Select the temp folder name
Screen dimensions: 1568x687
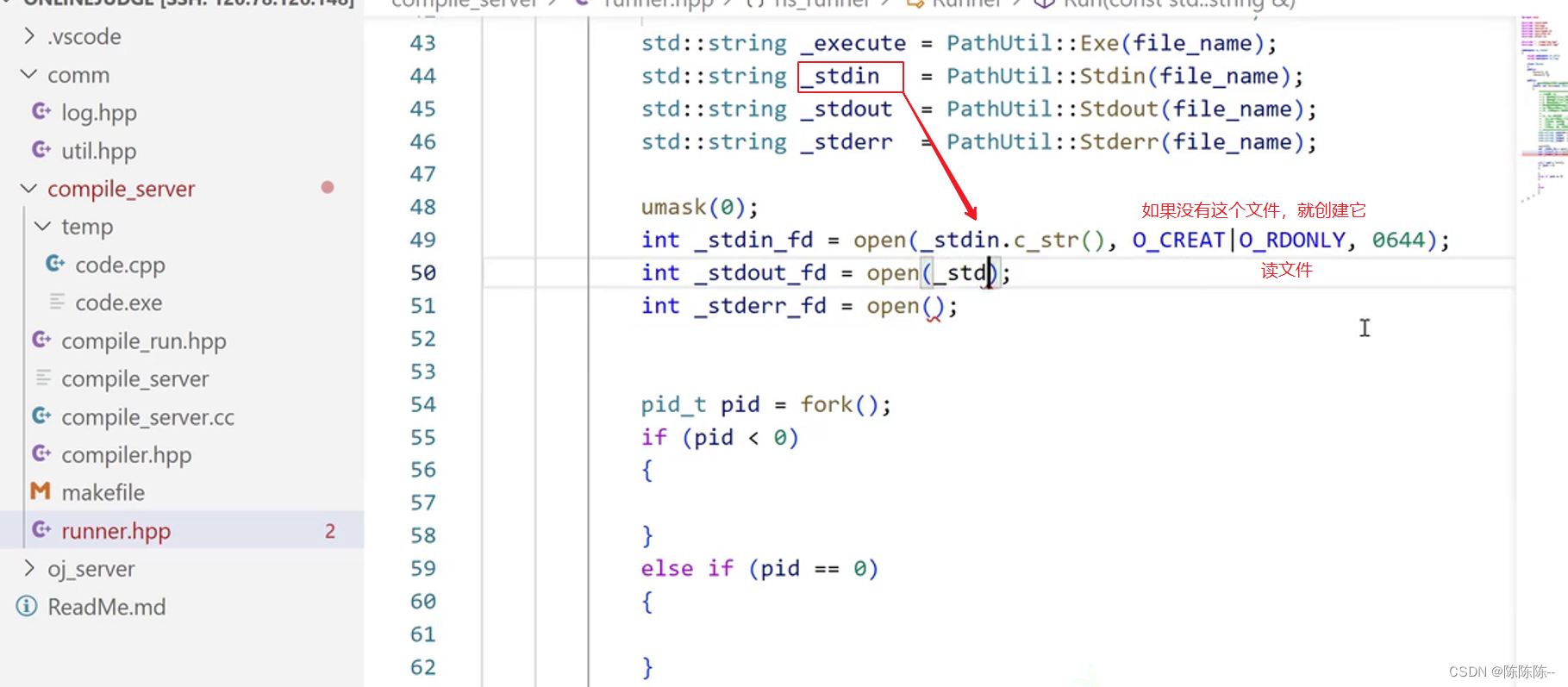(87, 227)
